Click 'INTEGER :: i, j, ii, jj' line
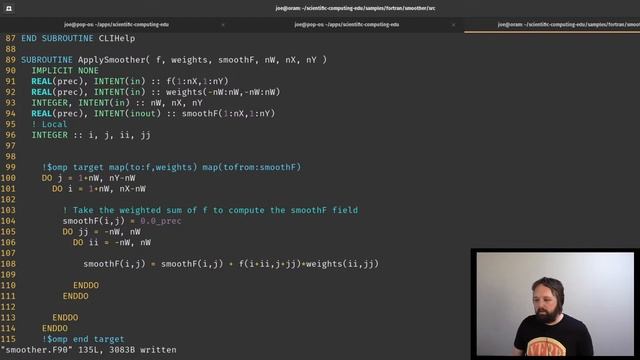640x360 pixels. (91, 135)
